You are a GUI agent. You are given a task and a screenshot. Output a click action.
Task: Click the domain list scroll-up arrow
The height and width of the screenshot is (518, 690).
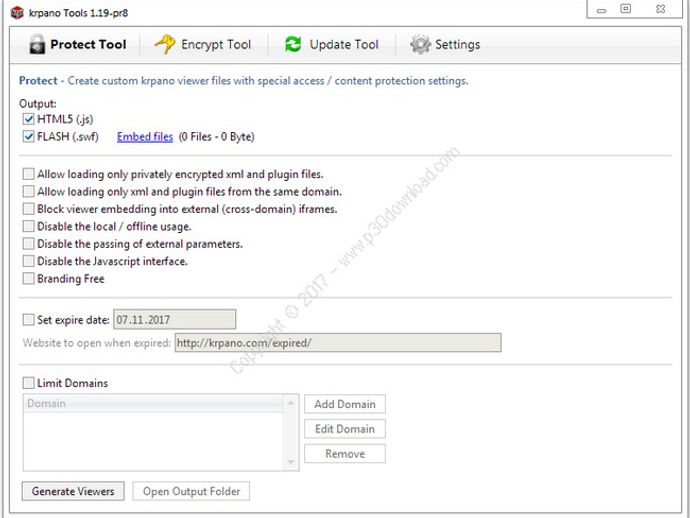tap(291, 403)
